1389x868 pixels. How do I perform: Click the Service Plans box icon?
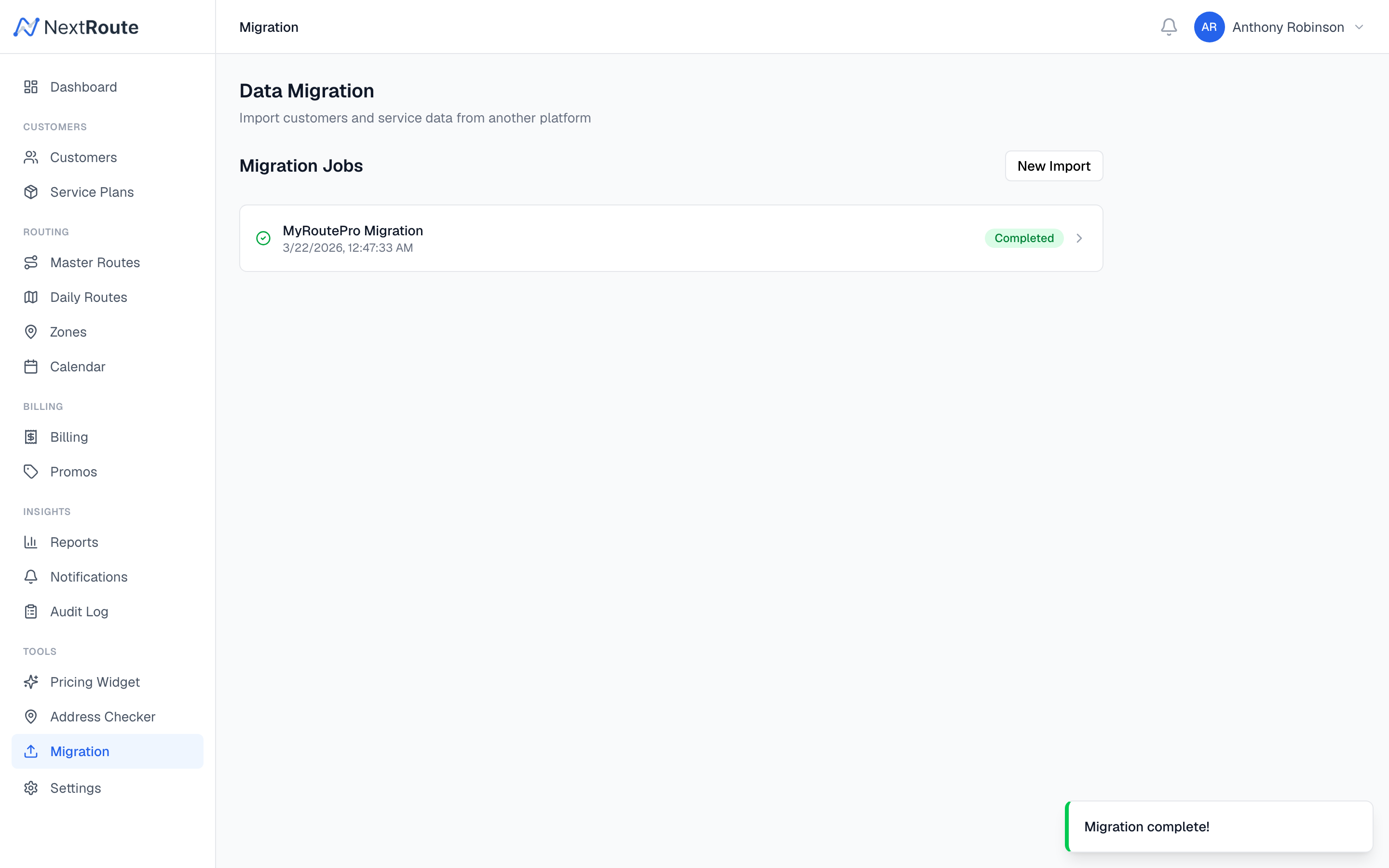[x=31, y=192]
